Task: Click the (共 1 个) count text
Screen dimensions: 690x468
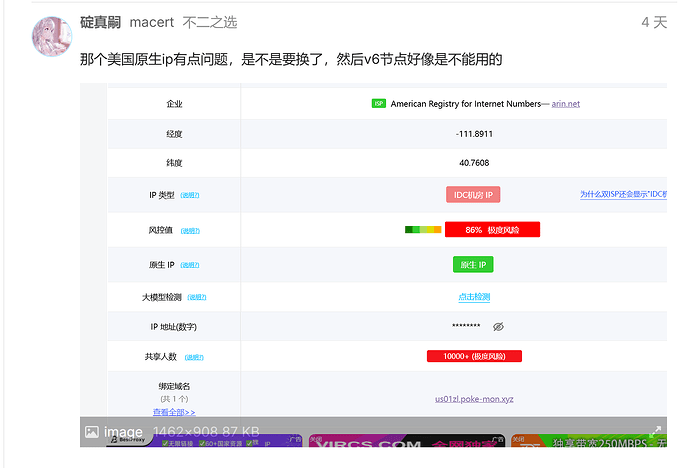Action: tap(174, 399)
